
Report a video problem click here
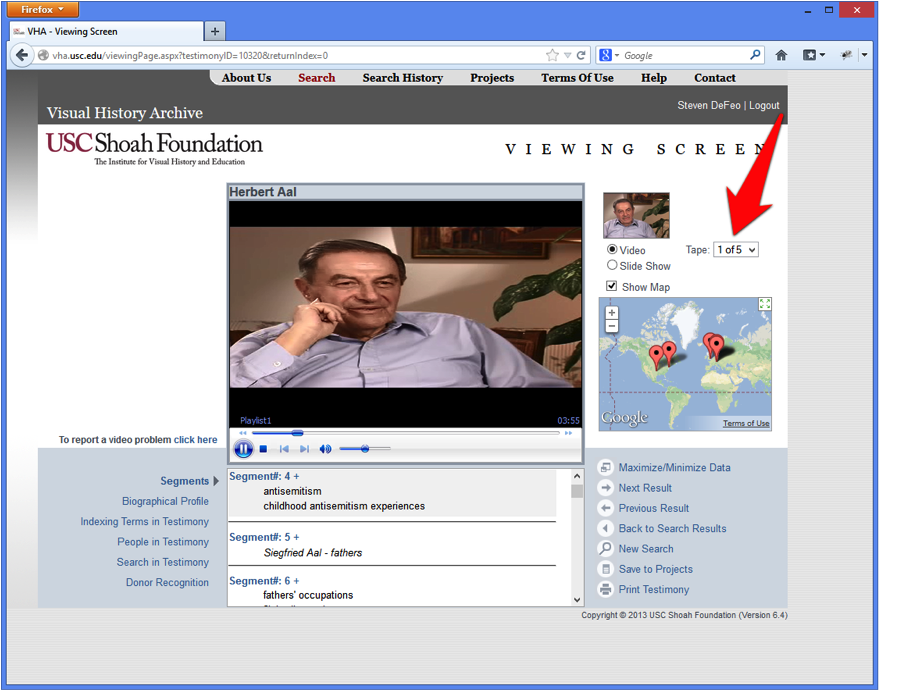coord(196,440)
